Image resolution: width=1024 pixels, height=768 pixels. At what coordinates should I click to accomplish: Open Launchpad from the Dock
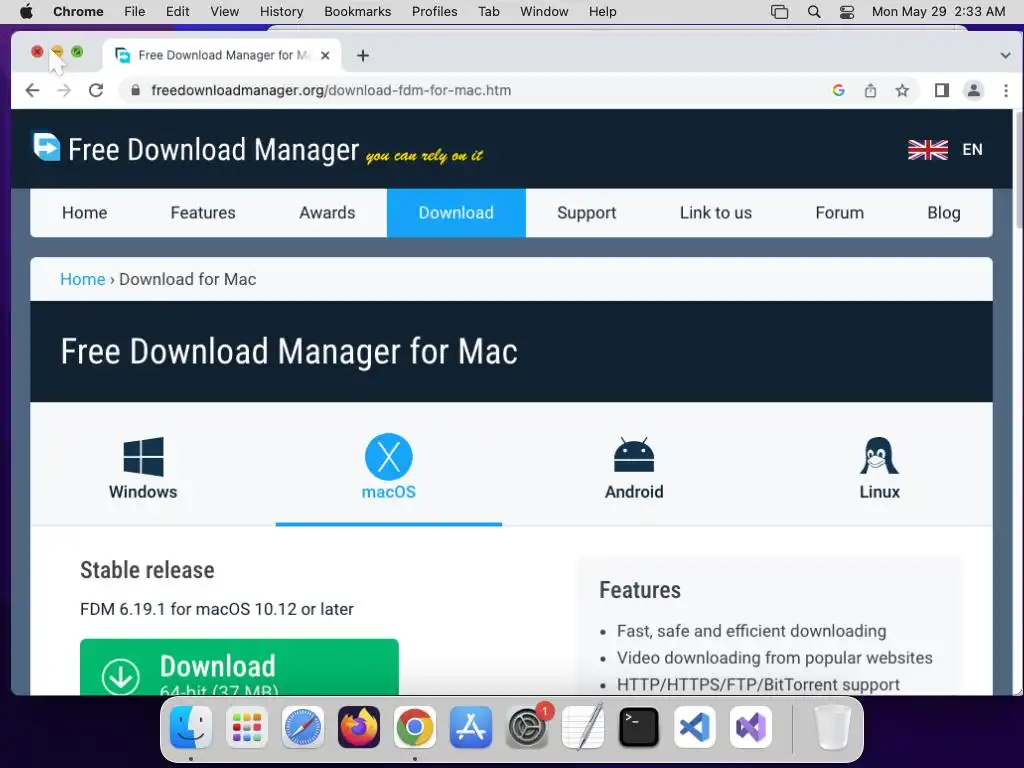[247, 727]
